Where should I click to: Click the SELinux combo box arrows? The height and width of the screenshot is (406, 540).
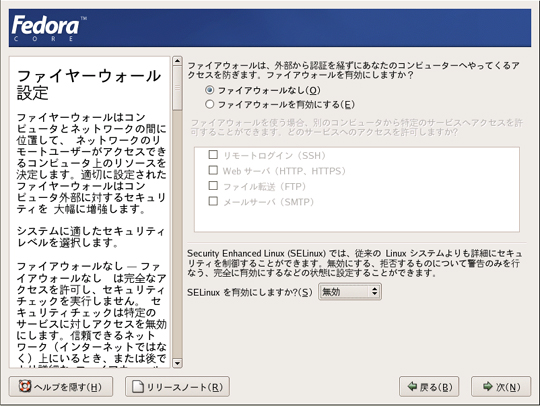click(x=374, y=292)
